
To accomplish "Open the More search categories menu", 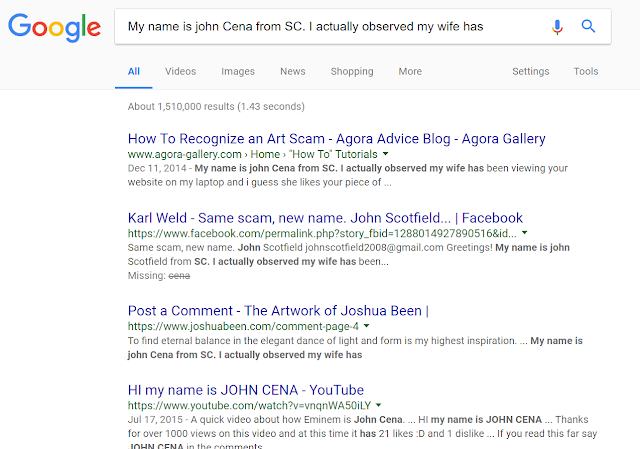I will [x=410, y=71].
